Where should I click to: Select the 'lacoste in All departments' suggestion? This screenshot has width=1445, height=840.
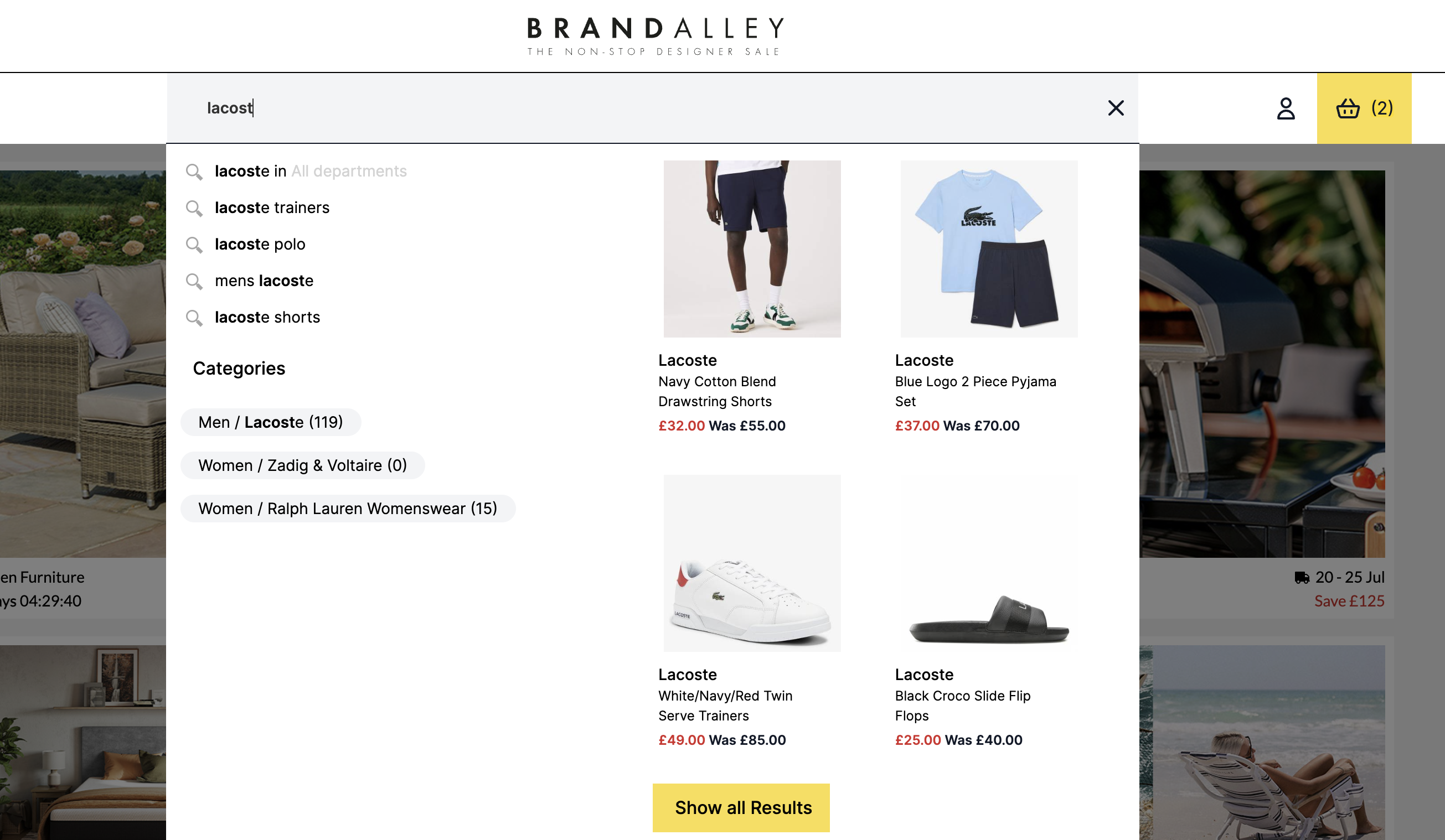coord(310,172)
